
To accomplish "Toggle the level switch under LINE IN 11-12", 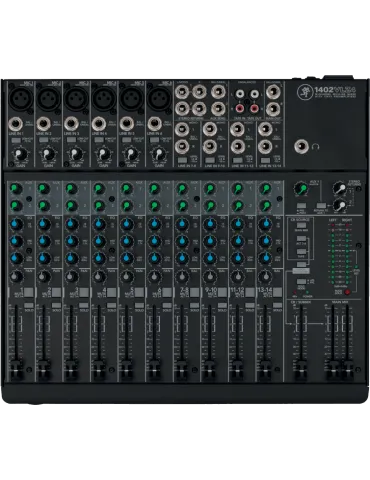I will click(237, 160).
